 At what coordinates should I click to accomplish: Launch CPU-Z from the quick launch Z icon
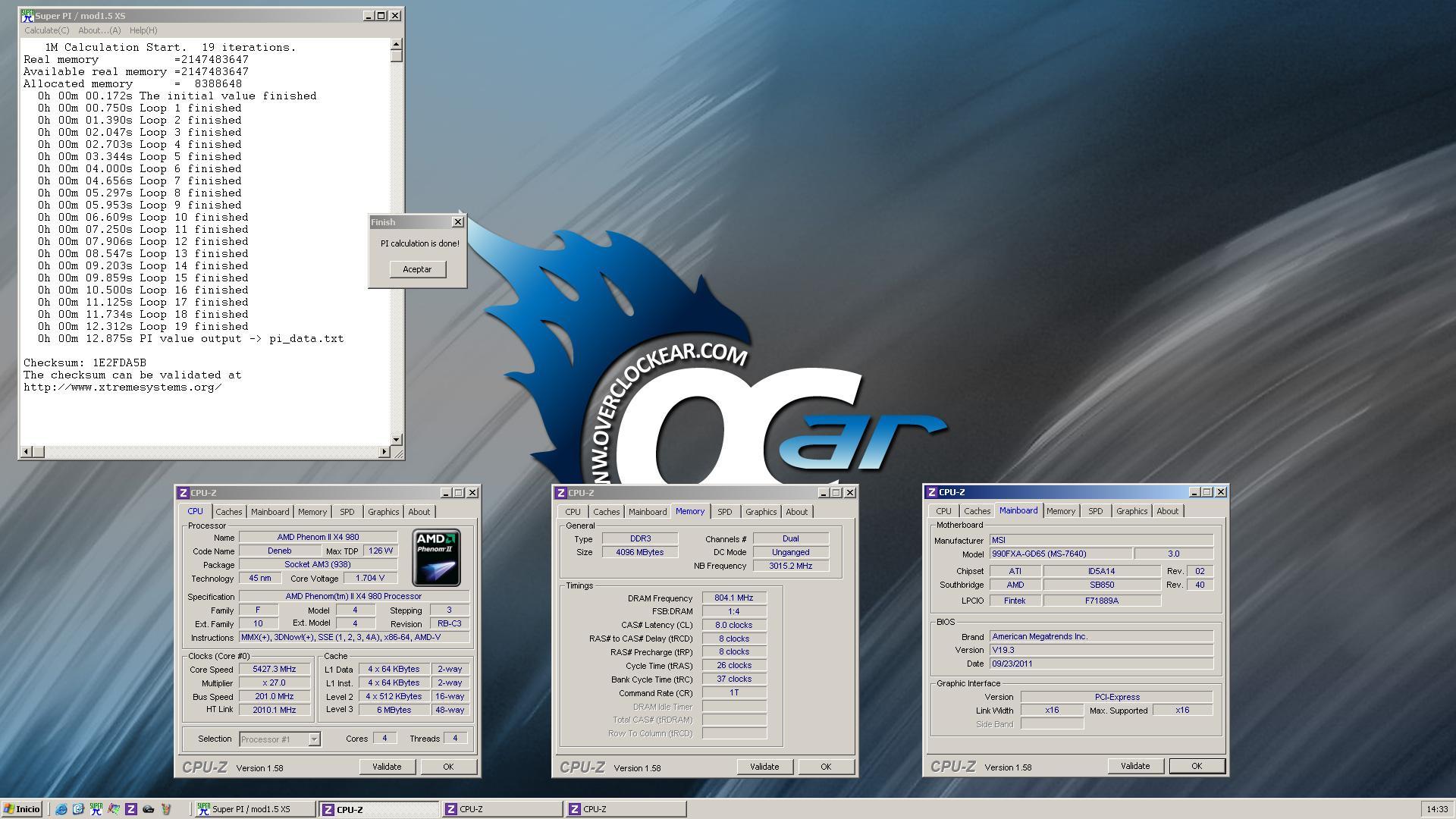point(131,809)
